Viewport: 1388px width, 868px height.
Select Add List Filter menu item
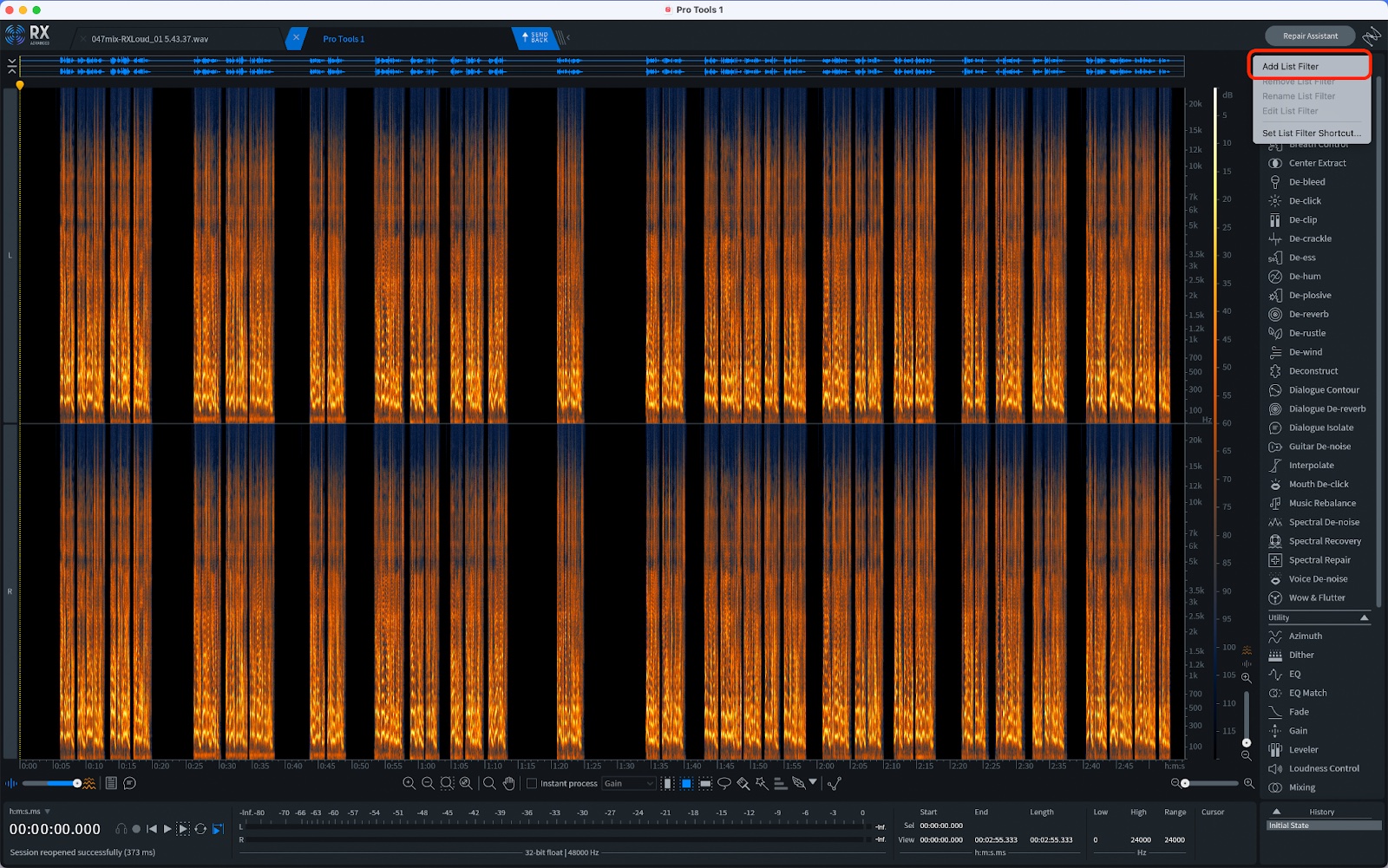1312,66
